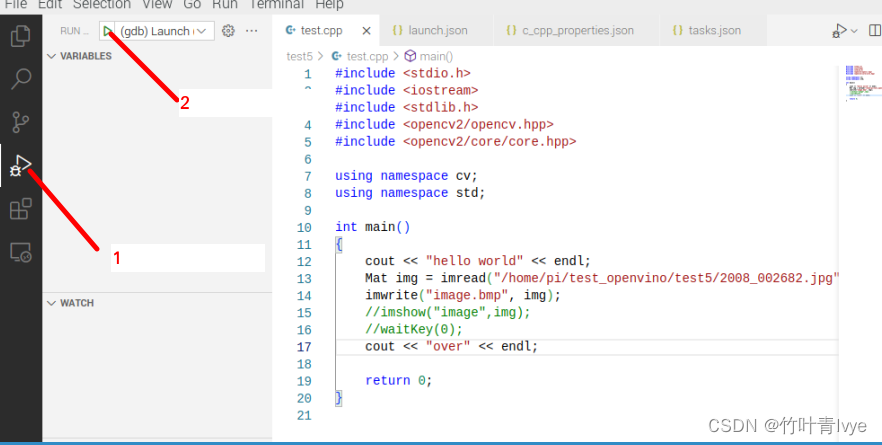Click on #include <opencv2/opencv.hpp> line

pos(444,124)
